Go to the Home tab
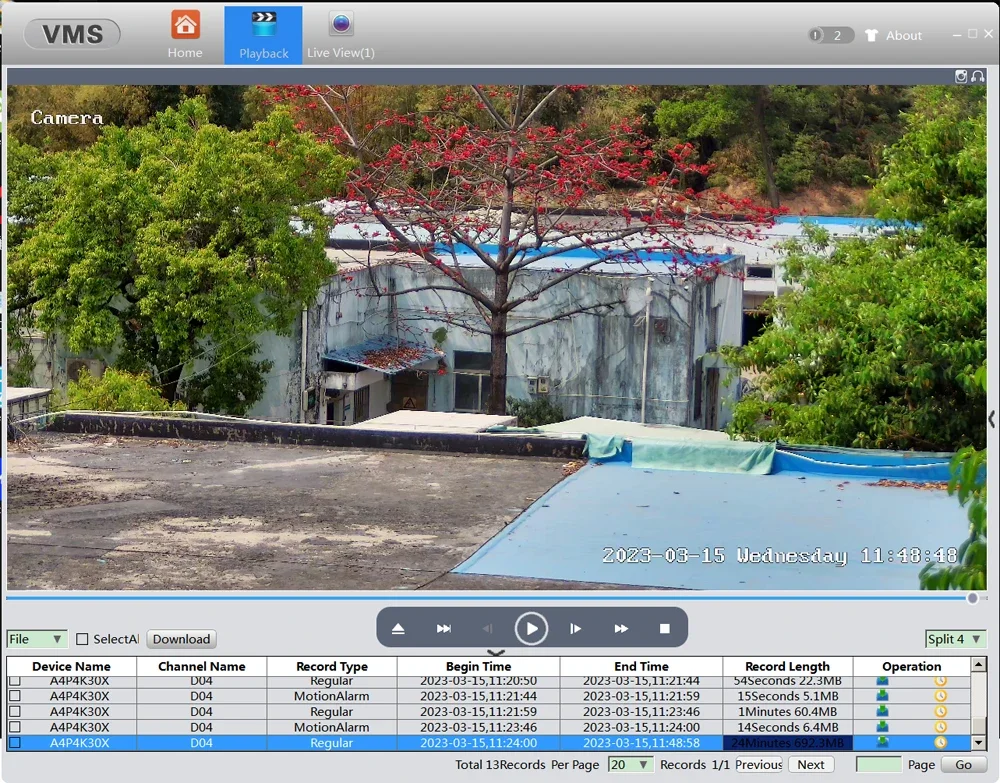 pos(185,33)
